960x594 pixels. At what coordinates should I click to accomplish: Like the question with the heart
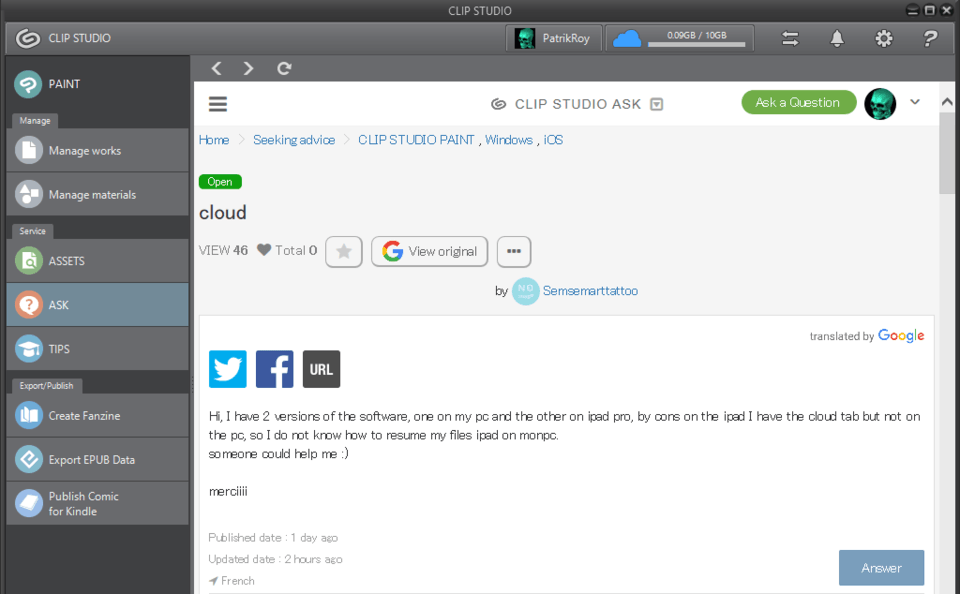[264, 250]
